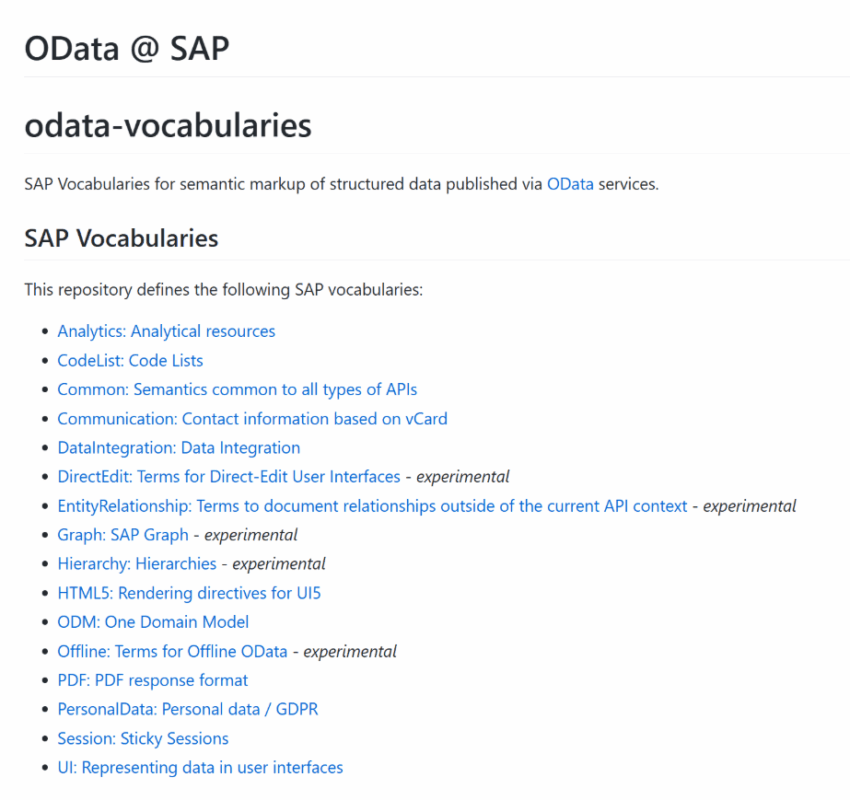Open Graph: SAP Graph link

[123, 535]
